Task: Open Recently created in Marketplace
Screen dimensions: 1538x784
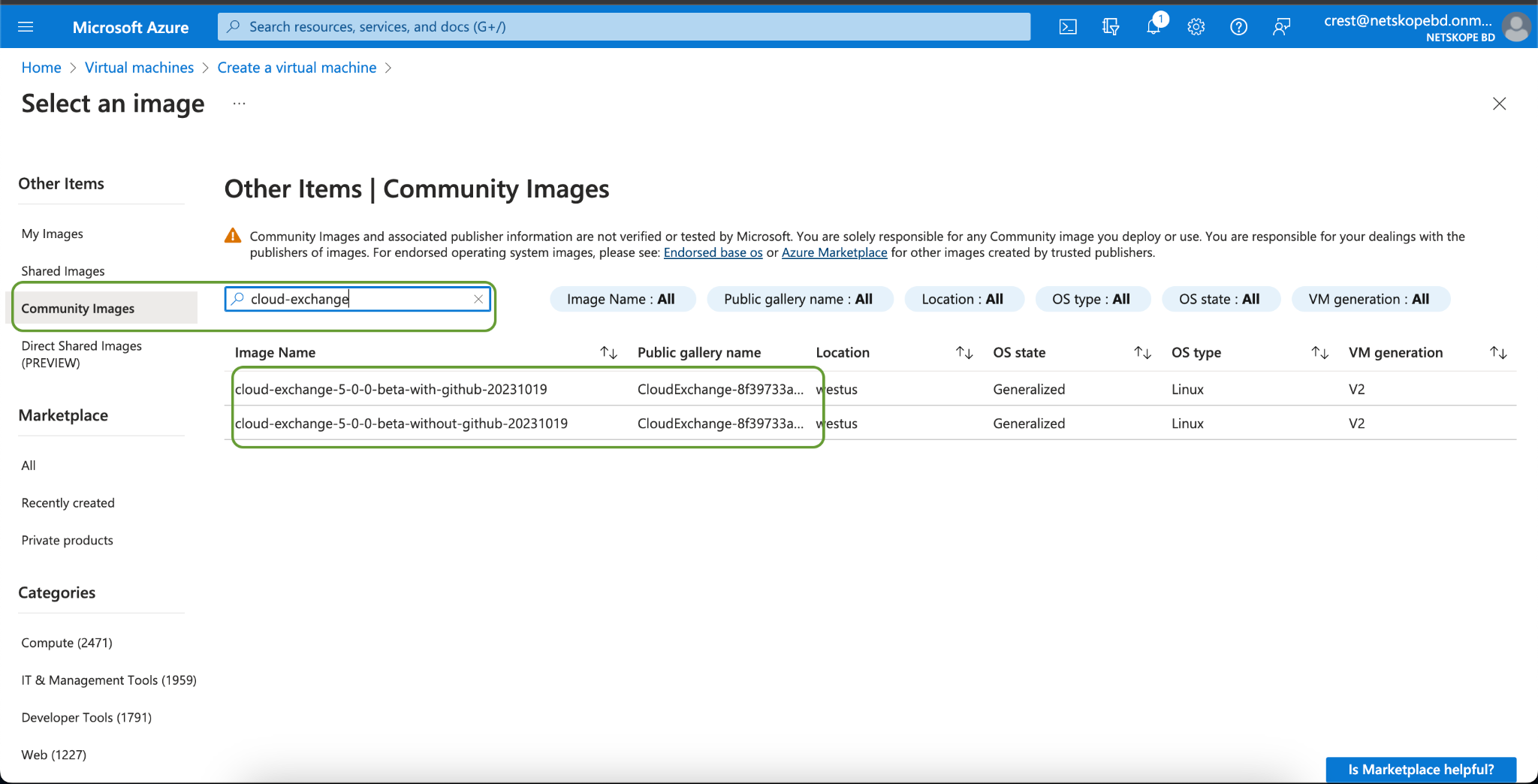Action: point(68,503)
